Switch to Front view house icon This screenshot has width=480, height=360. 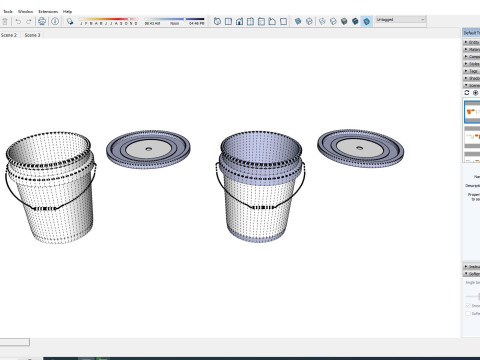[239, 22]
